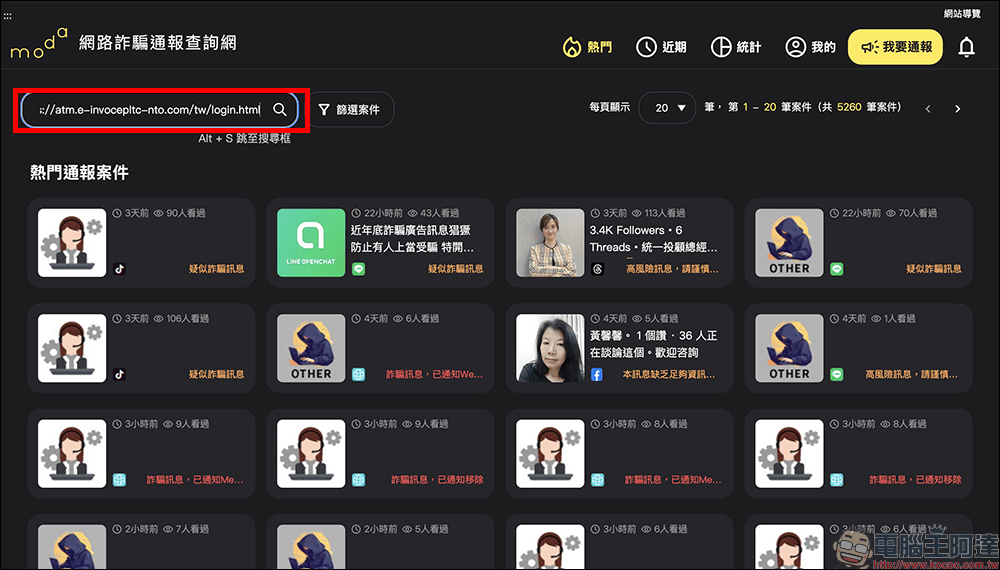Click 詐騙訊息，已通知移除 on 9人看過 card
This screenshot has height=570, width=1000.
(x=437, y=479)
